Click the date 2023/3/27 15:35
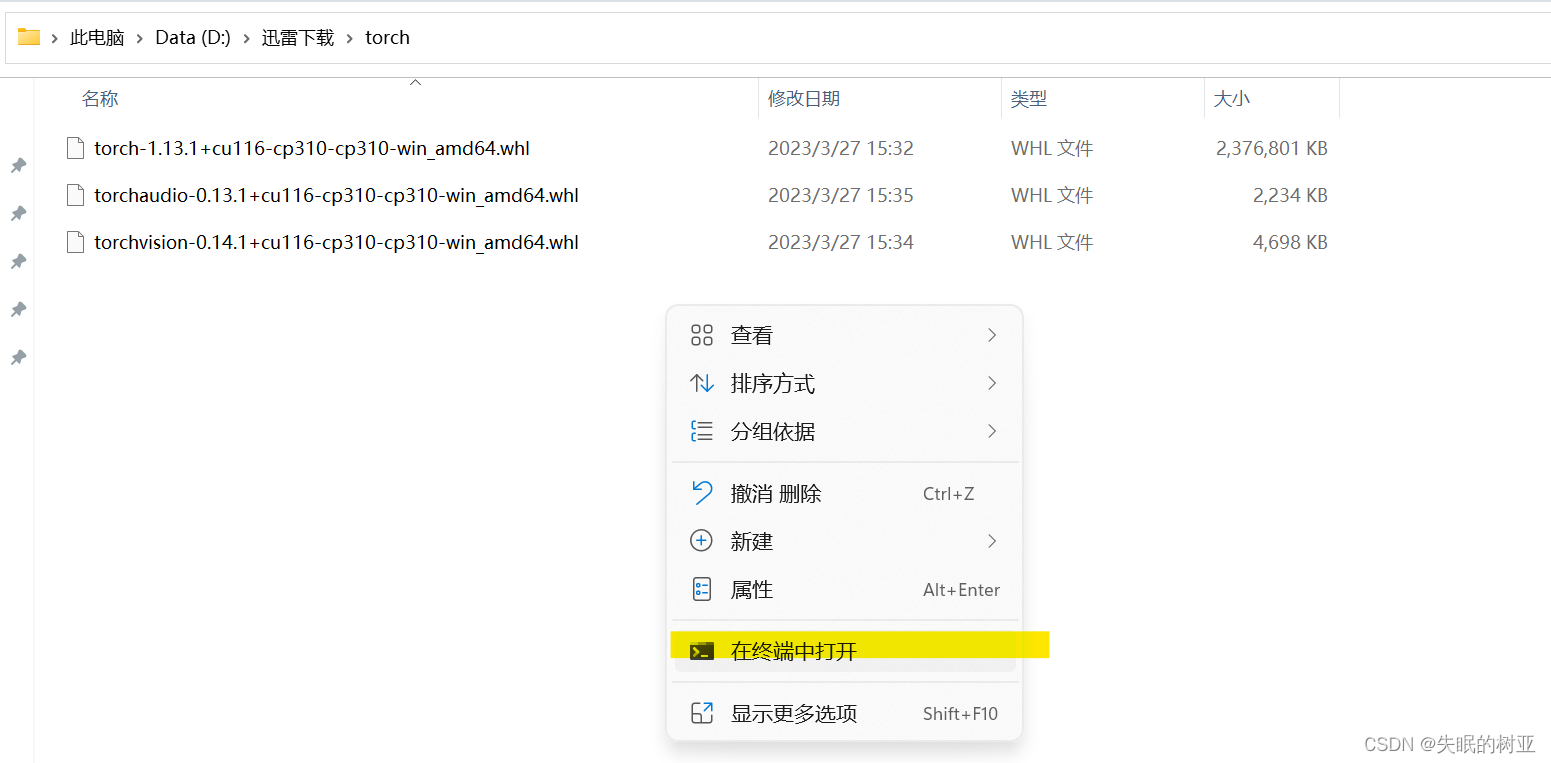1551x763 pixels. [841, 195]
